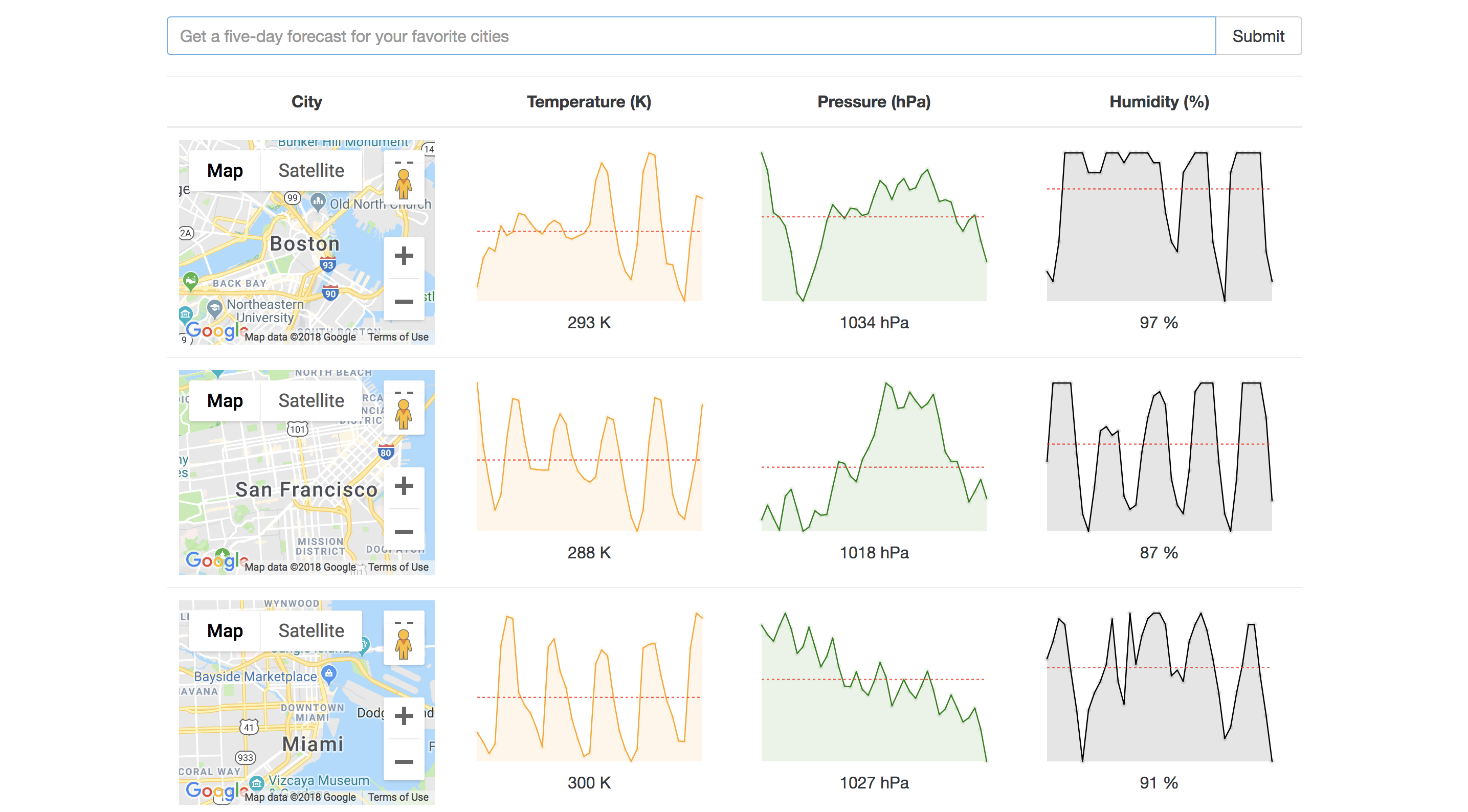Zoom in on the Miami map

pos(404,716)
